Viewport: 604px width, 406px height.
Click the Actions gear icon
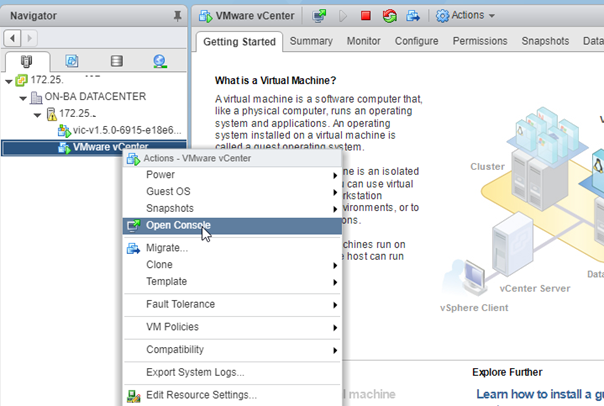442,16
